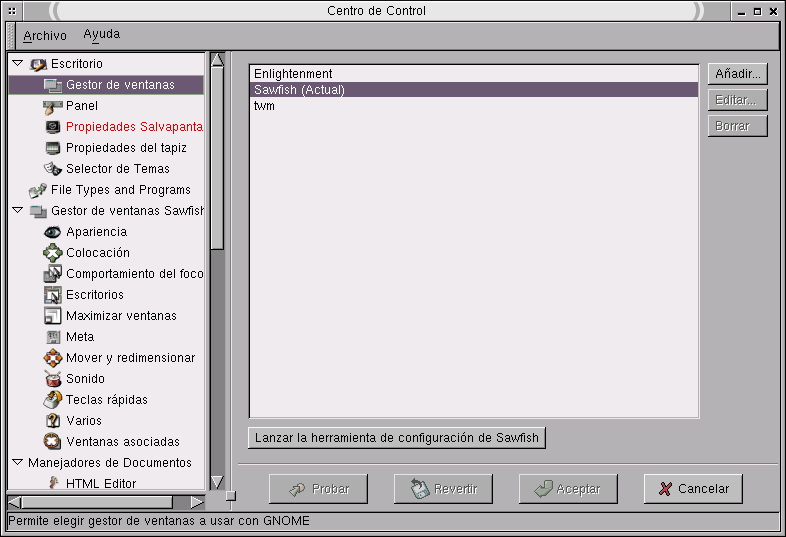Click the Editar... button
Viewport: 786px width, 537px height.
click(x=738, y=100)
